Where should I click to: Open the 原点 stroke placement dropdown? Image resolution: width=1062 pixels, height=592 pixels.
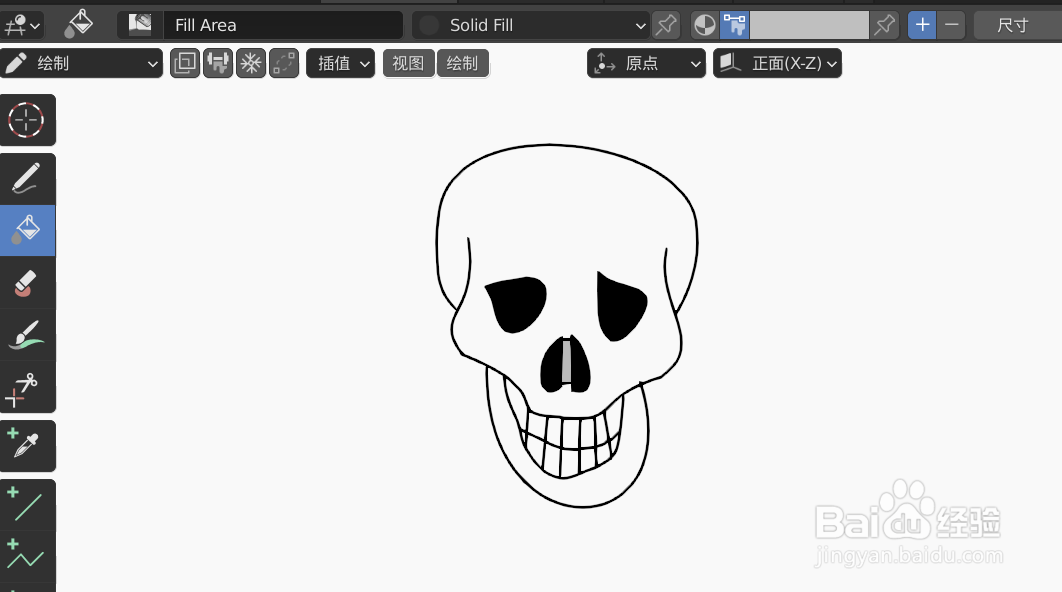[646, 63]
